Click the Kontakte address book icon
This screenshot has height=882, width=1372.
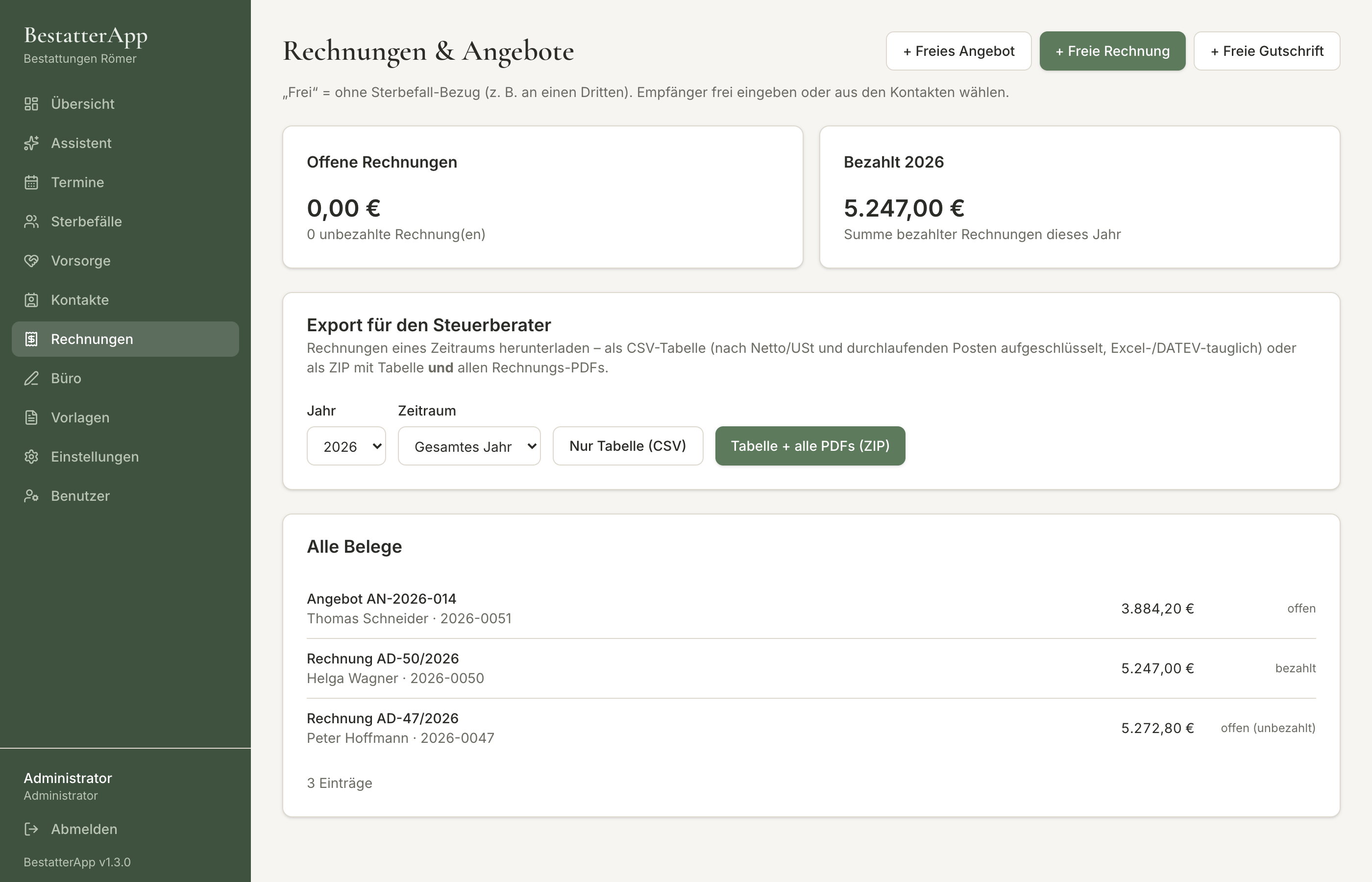pyautogui.click(x=31, y=300)
